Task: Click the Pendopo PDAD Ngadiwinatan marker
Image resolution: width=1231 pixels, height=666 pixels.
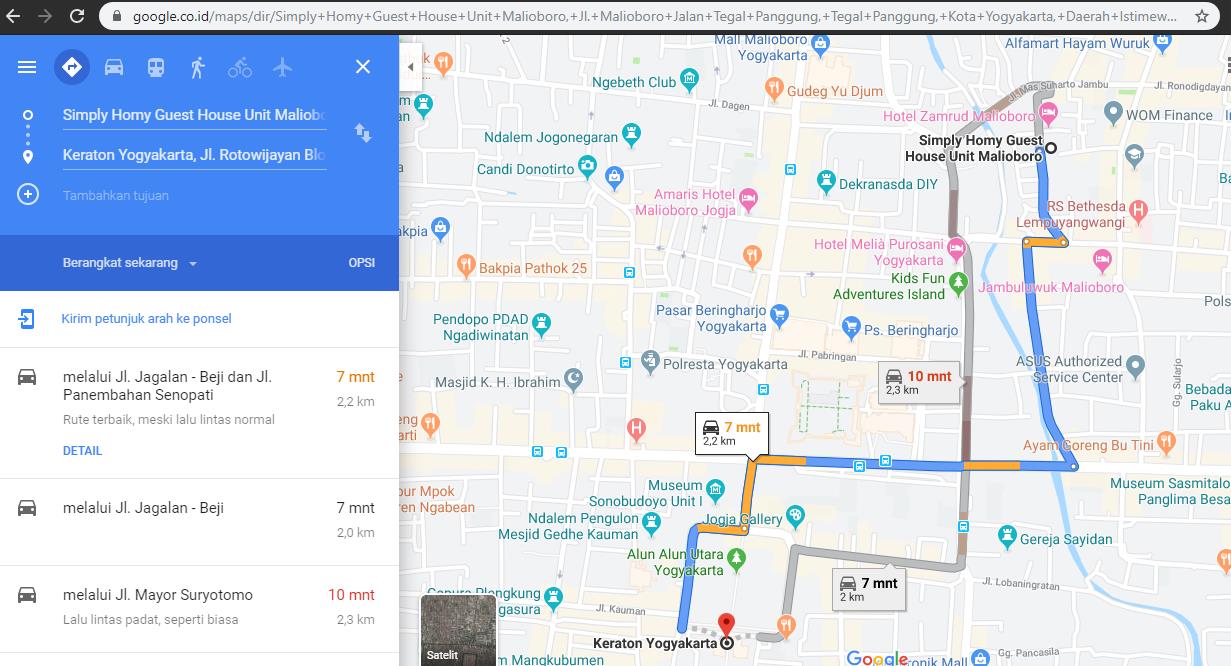Action: pyautogui.click(x=542, y=323)
